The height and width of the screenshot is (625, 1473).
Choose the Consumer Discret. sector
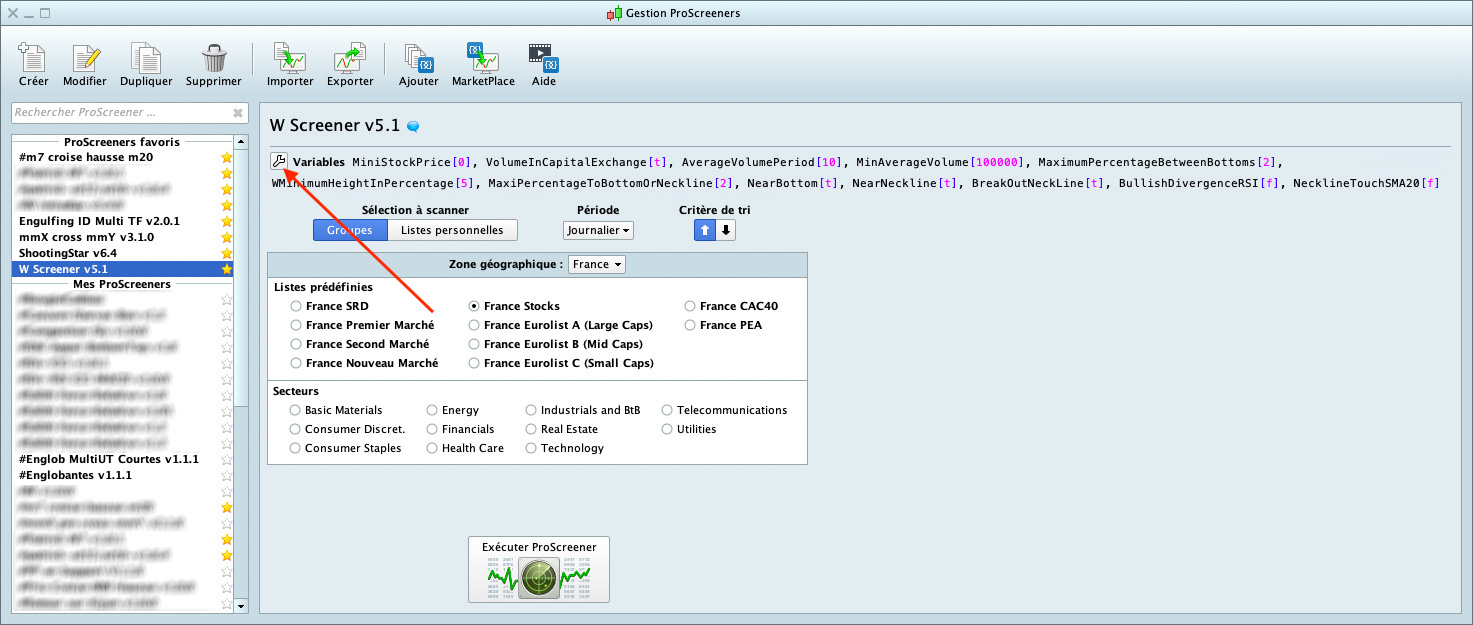tap(295, 429)
